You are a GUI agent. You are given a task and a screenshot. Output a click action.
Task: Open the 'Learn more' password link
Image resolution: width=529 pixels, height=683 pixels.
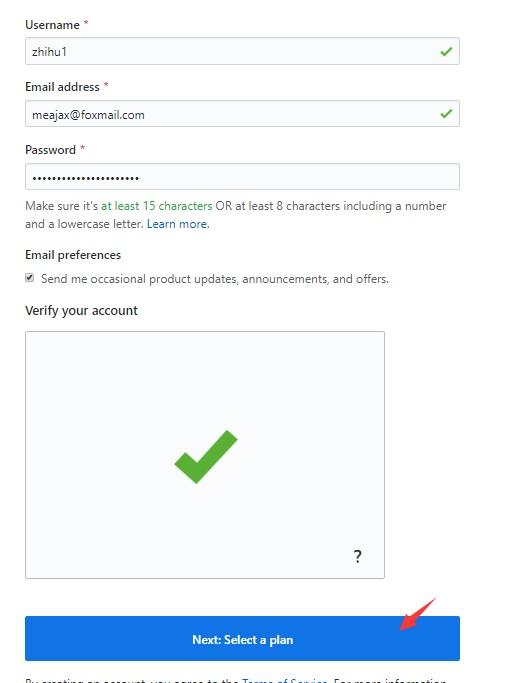coord(178,224)
